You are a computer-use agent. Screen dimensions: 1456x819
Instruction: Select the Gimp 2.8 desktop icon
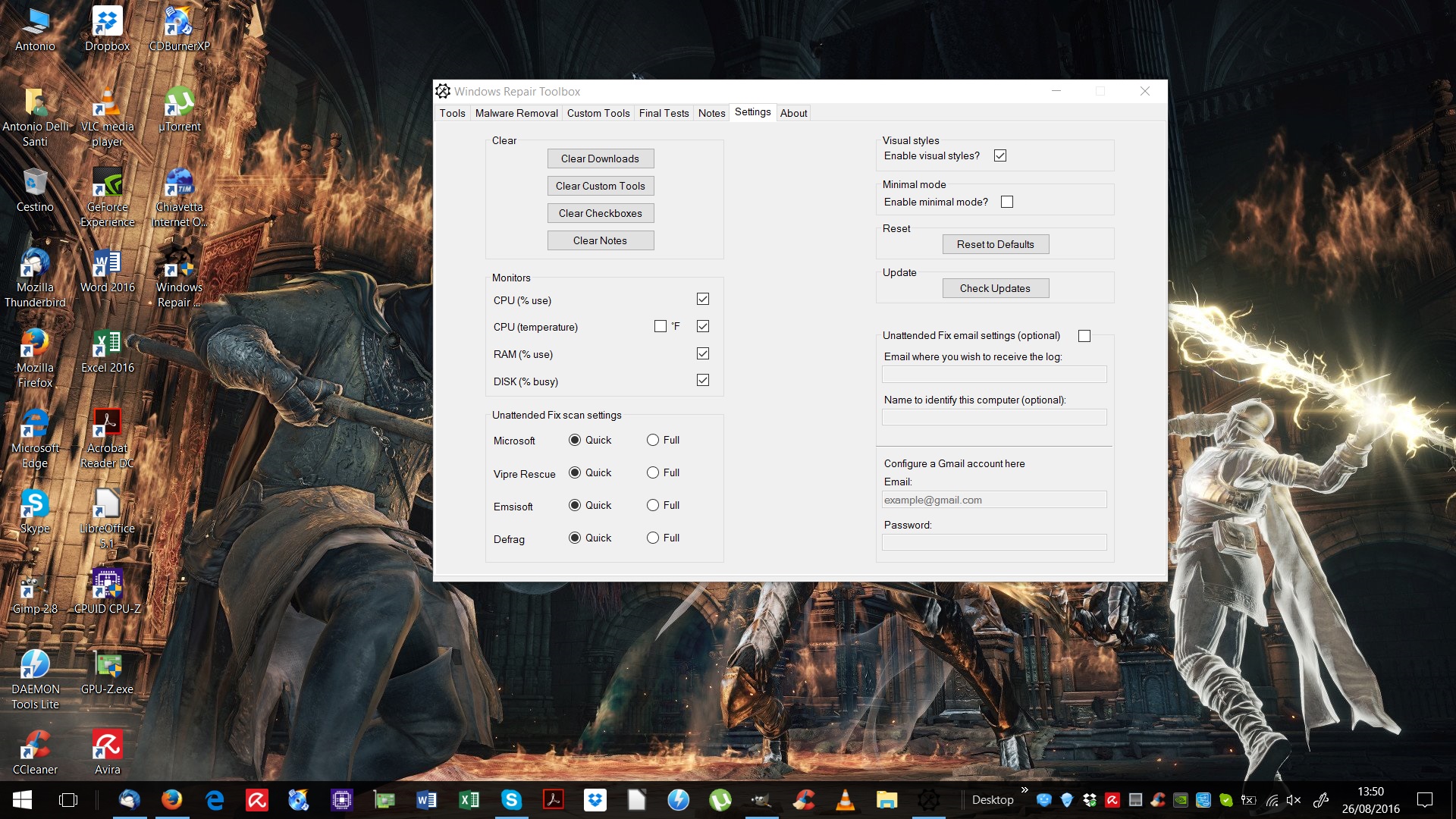click(x=35, y=592)
